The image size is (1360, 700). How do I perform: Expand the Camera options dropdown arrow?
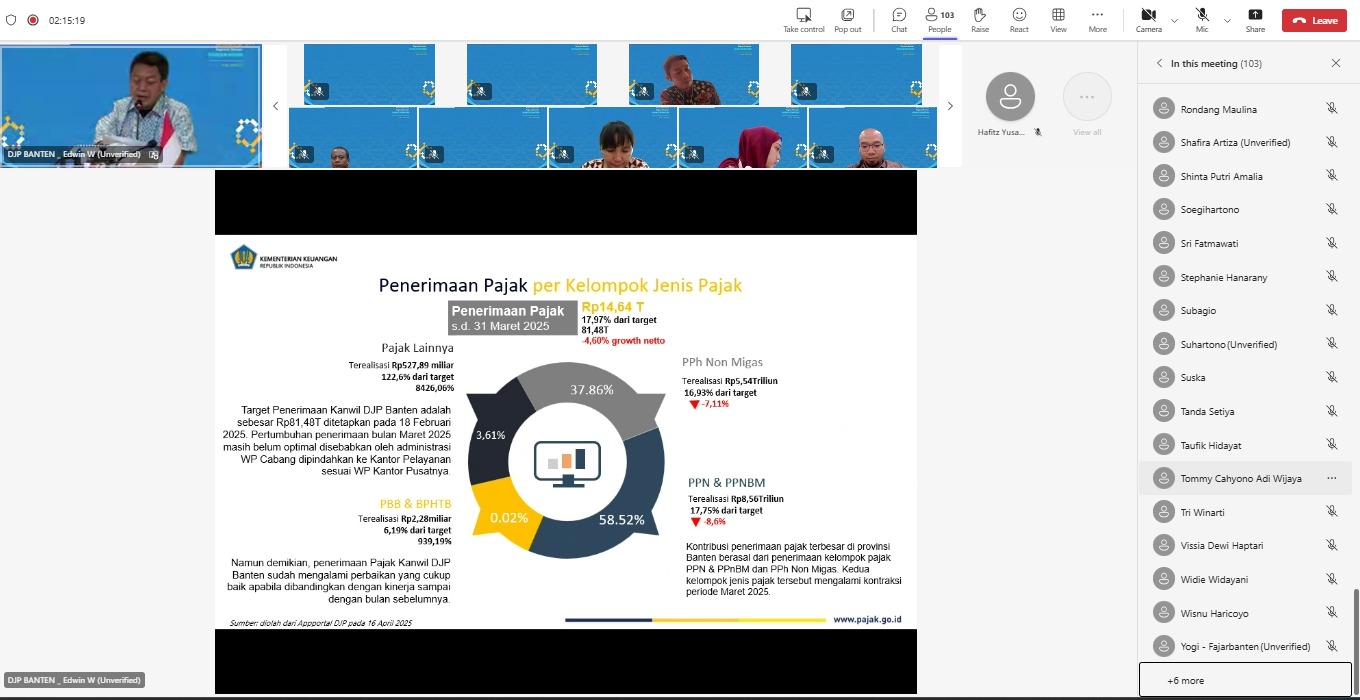1174,20
